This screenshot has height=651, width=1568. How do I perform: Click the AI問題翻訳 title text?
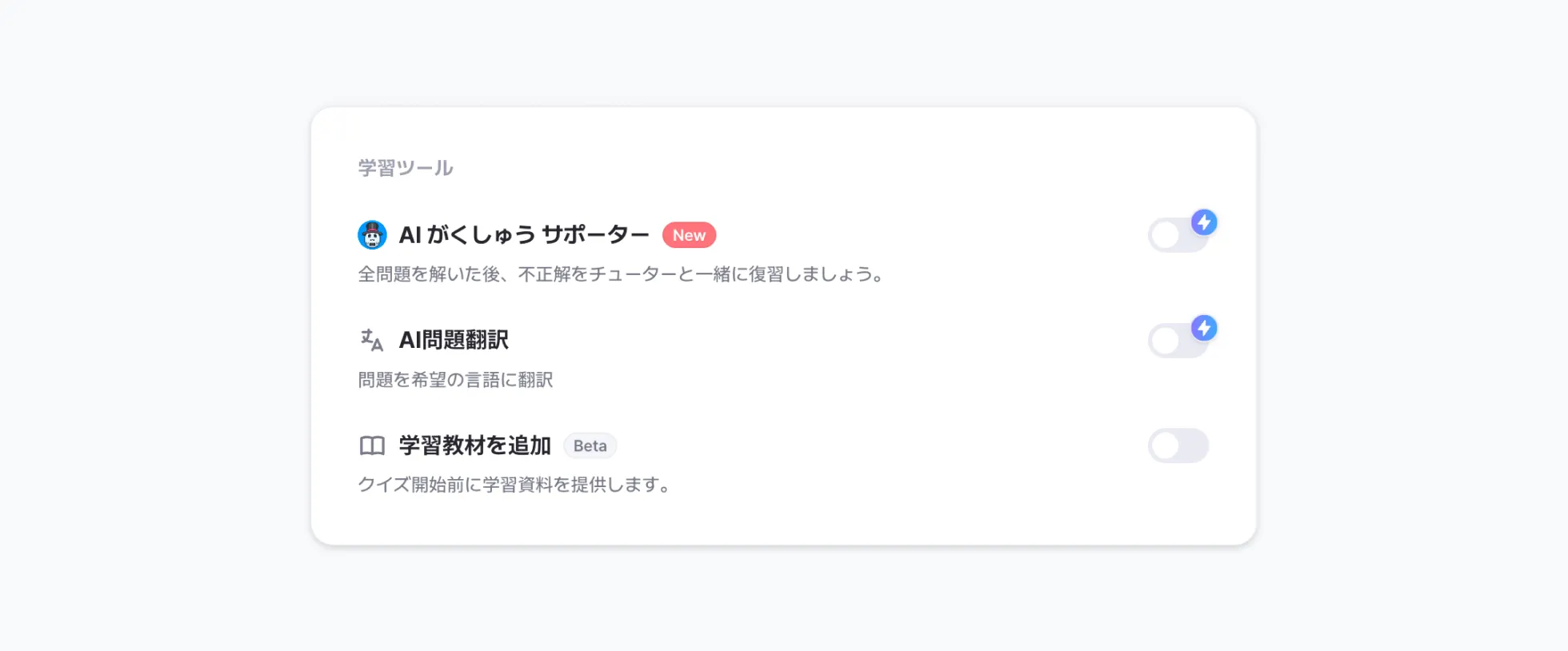(x=454, y=340)
